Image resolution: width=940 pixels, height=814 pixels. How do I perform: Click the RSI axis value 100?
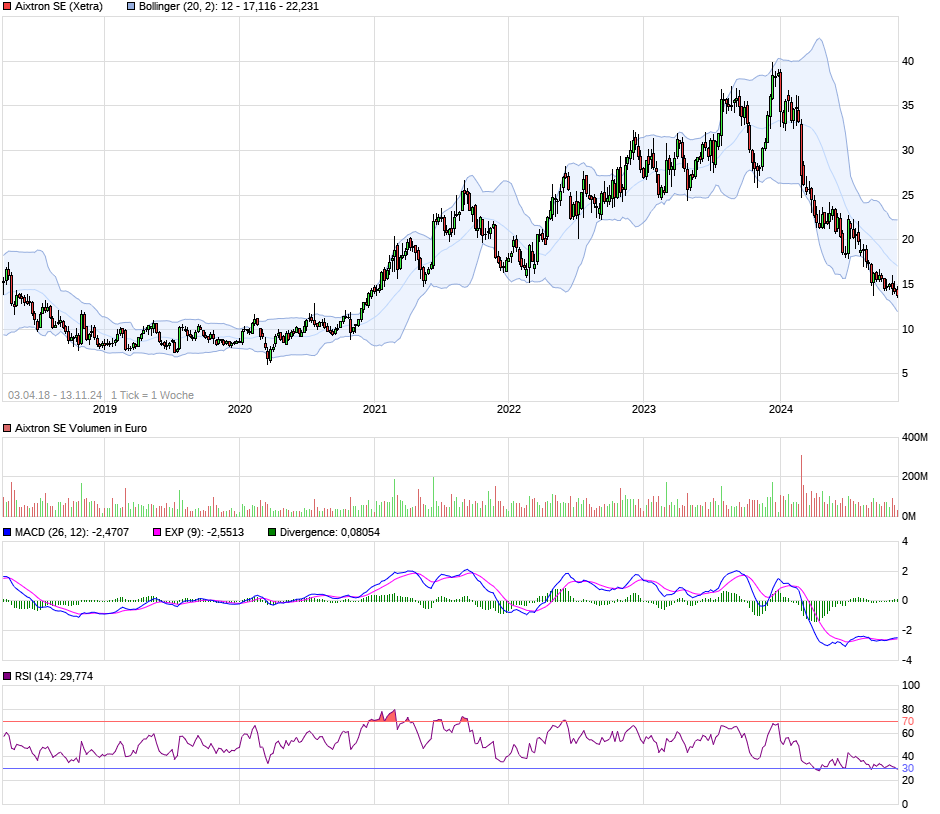(911, 686)
